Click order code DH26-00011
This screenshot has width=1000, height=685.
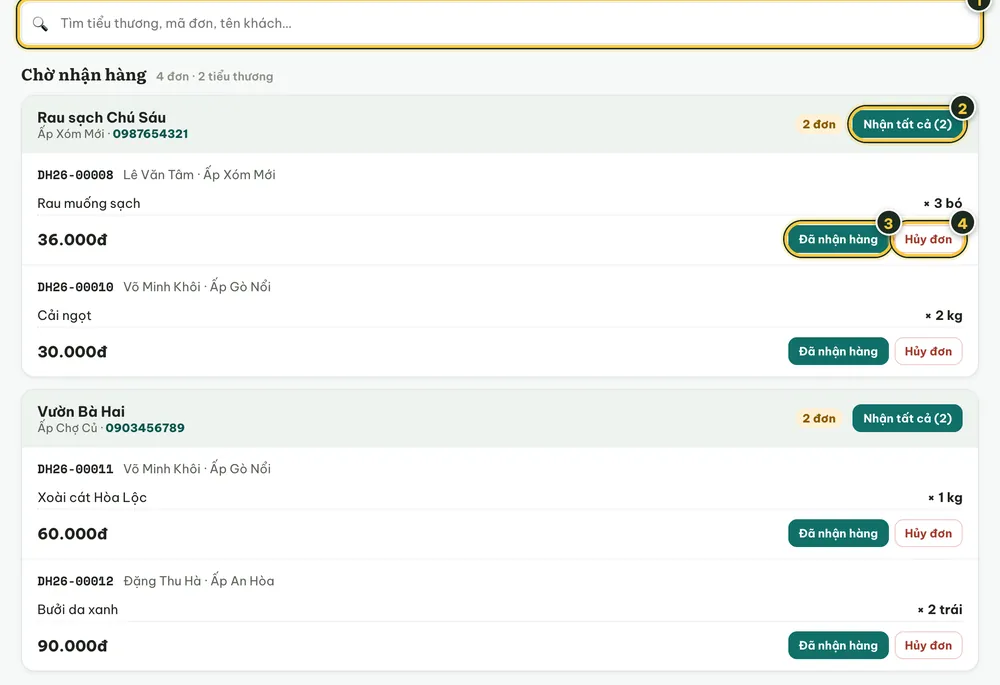75,469
